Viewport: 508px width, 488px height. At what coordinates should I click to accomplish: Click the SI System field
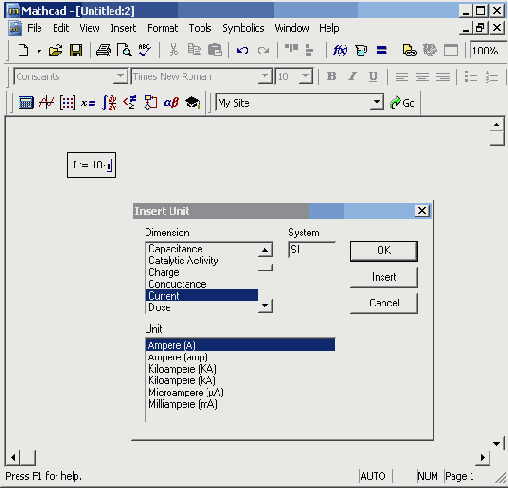[x=312, y=250]
